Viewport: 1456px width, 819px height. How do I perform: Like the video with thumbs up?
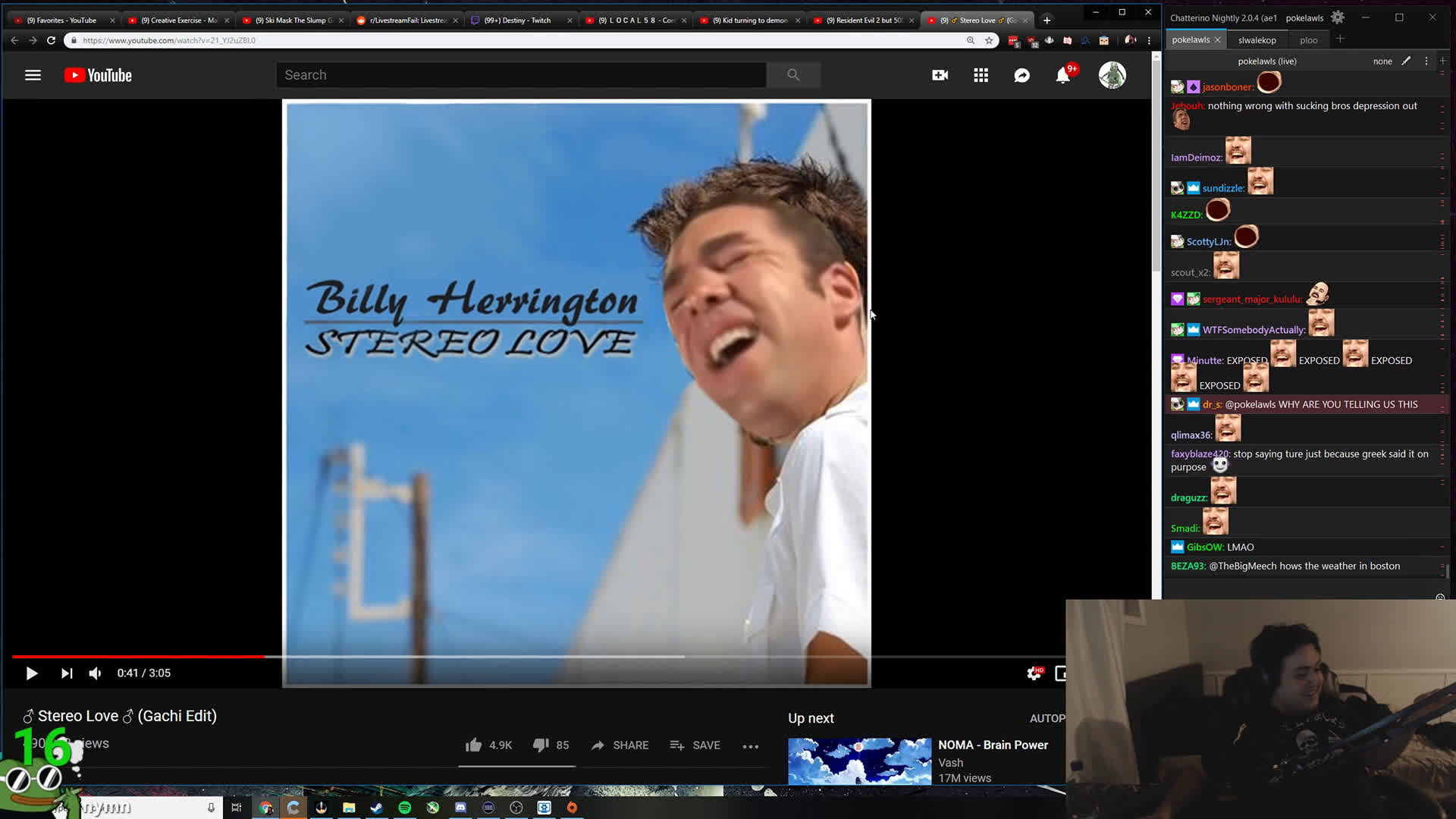coord(474,745)
